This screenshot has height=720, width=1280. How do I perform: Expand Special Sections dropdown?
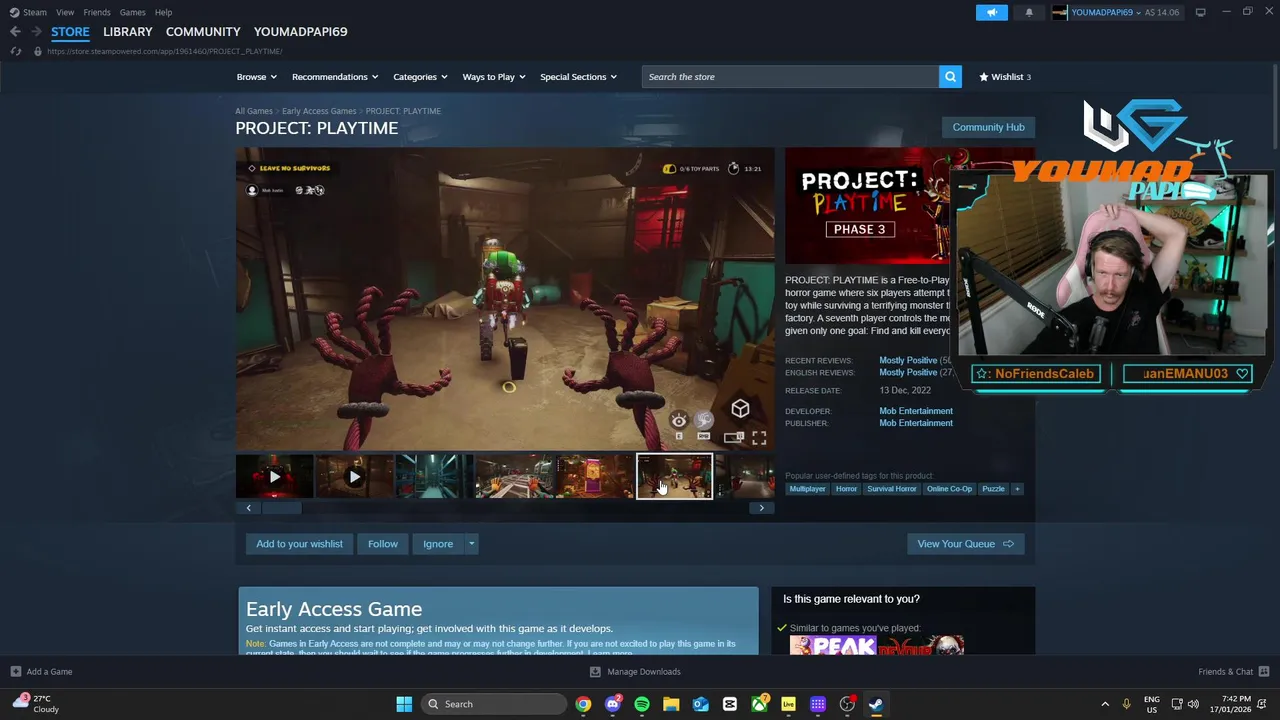click(x=578, y=77)
